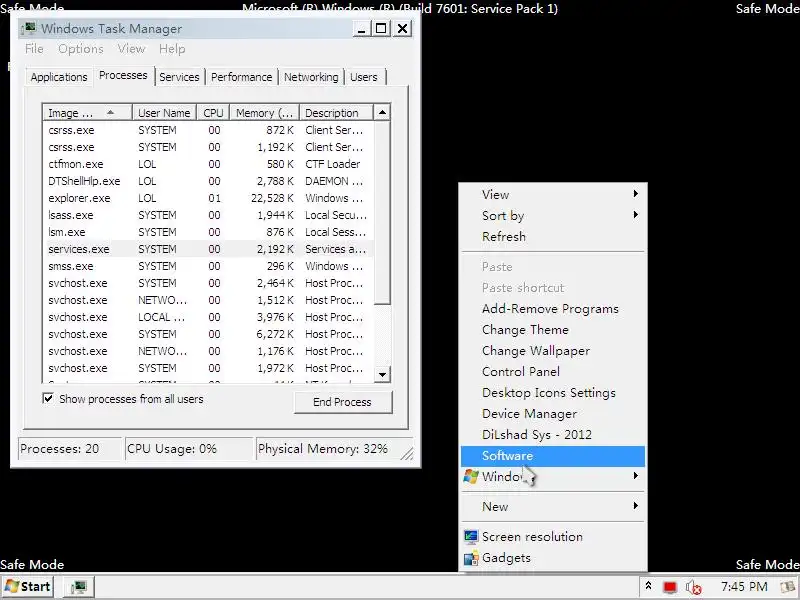Open the File menu in Task Manager
Screen dimensions: 800x600
tap(34, 49)
